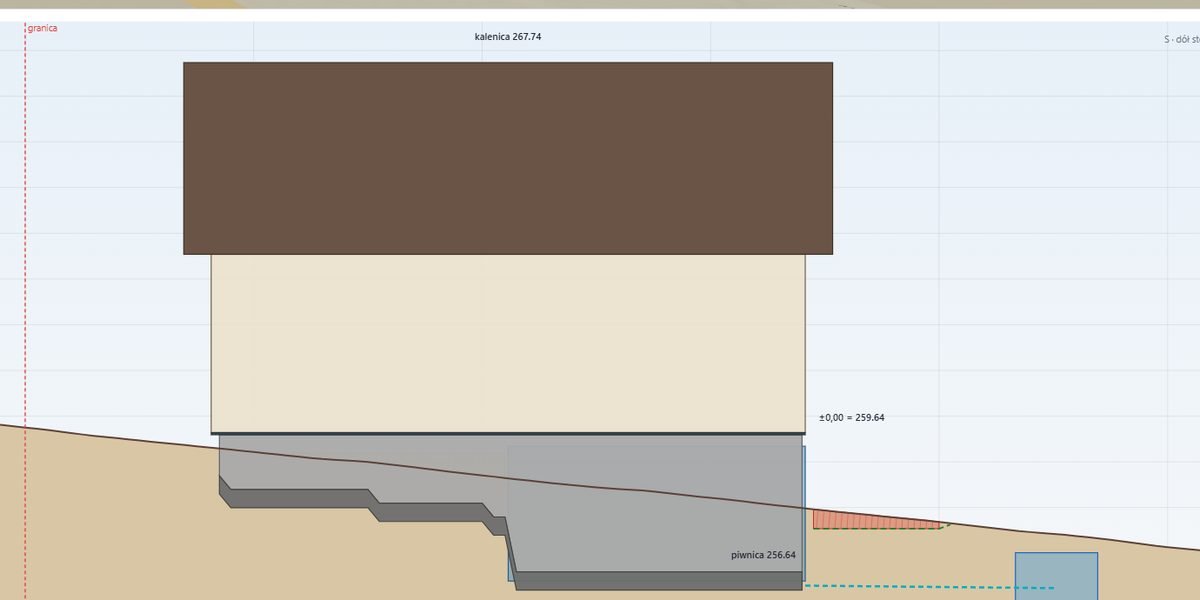Click the brown roof rectangle
The width and height of the screenshot is (1200, 600).
click(x=508, y=158)
